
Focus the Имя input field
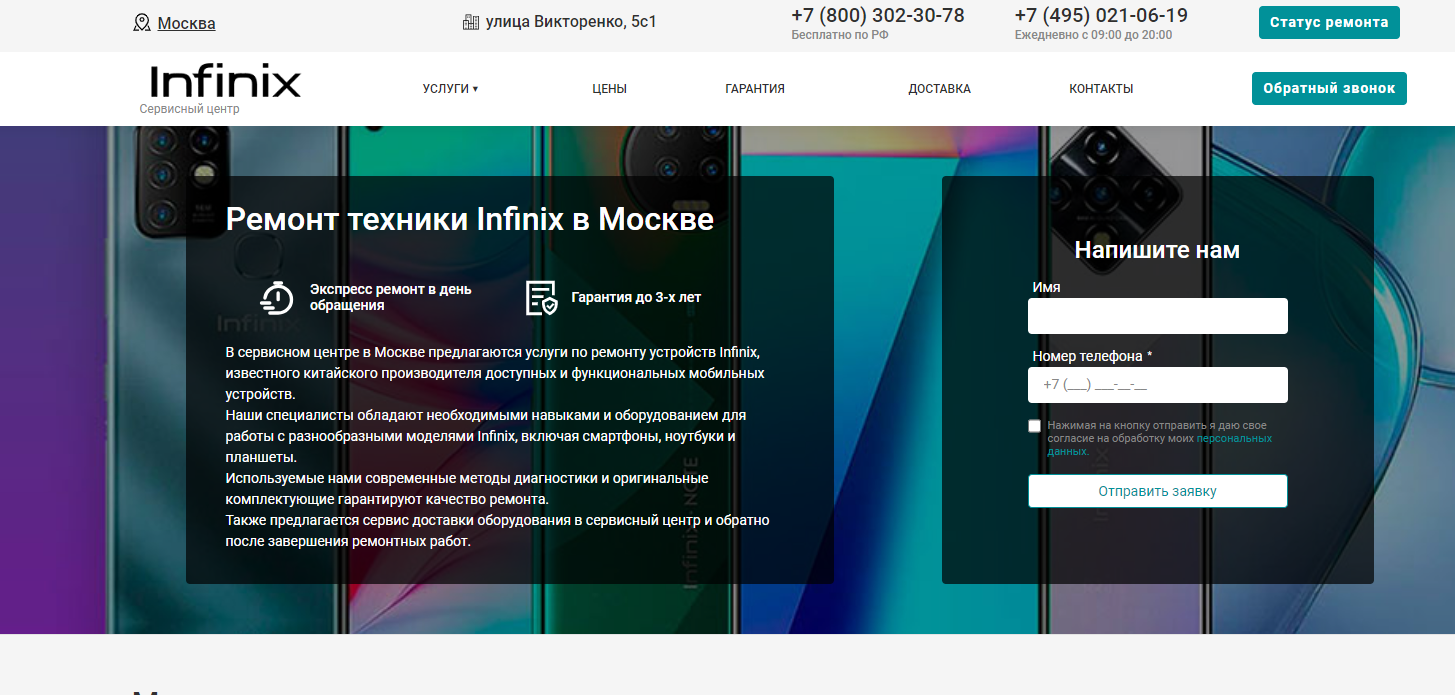point(1157,316)
